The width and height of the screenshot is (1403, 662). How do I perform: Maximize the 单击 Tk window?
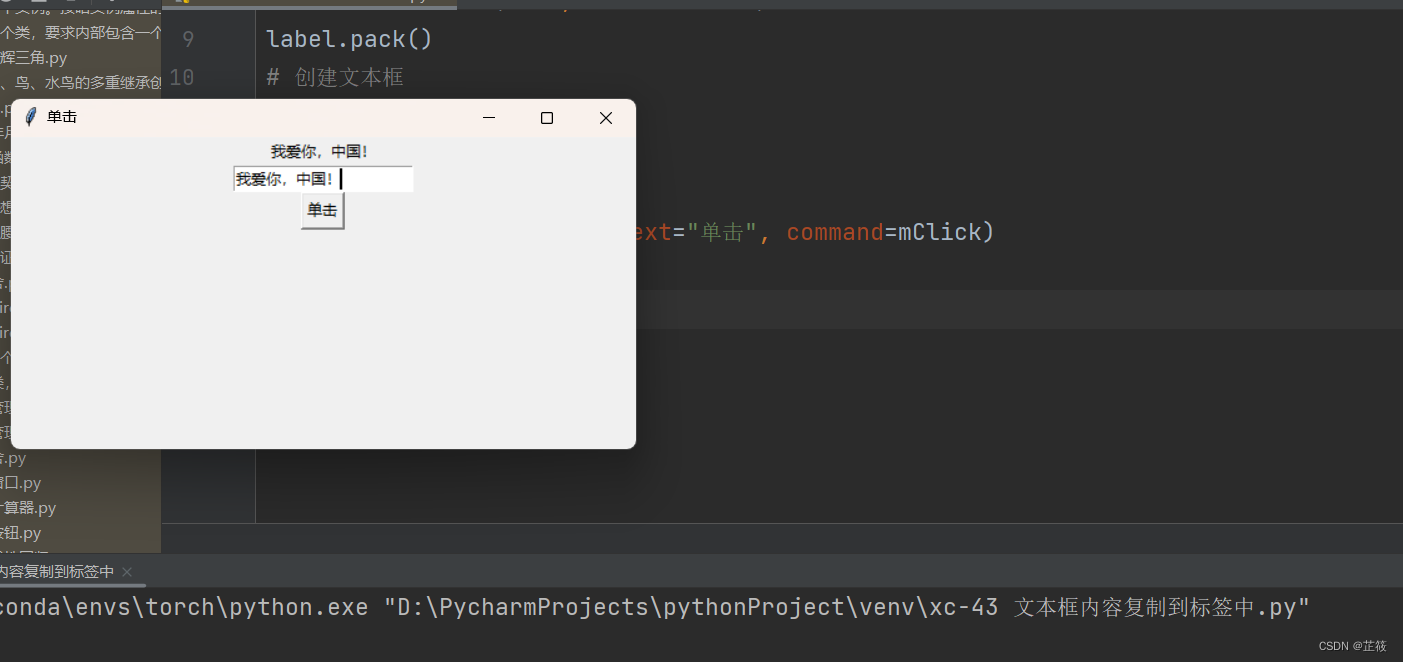pos(547,118)
